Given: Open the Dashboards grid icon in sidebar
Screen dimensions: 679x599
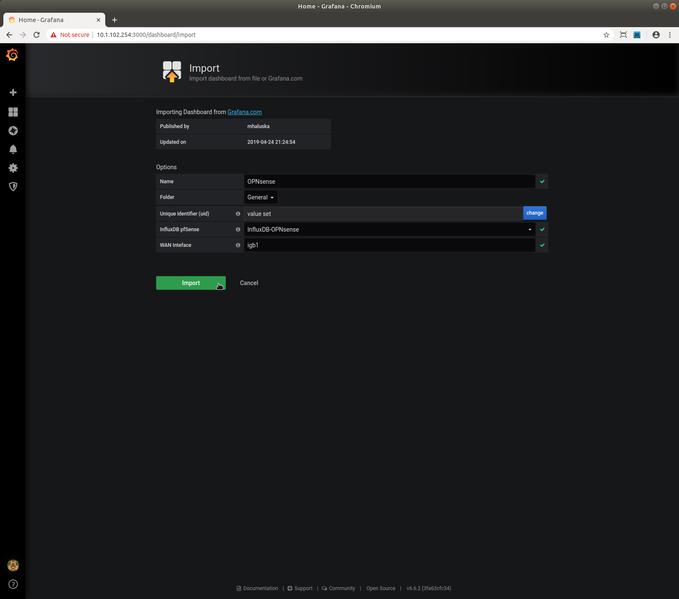Looking at the screenshot, I should point(13,112).
